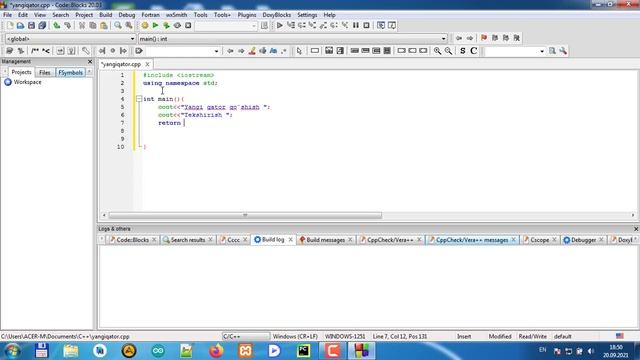Switch to the Search results log tab
The image size is (640, 360).
click(188, 240)
